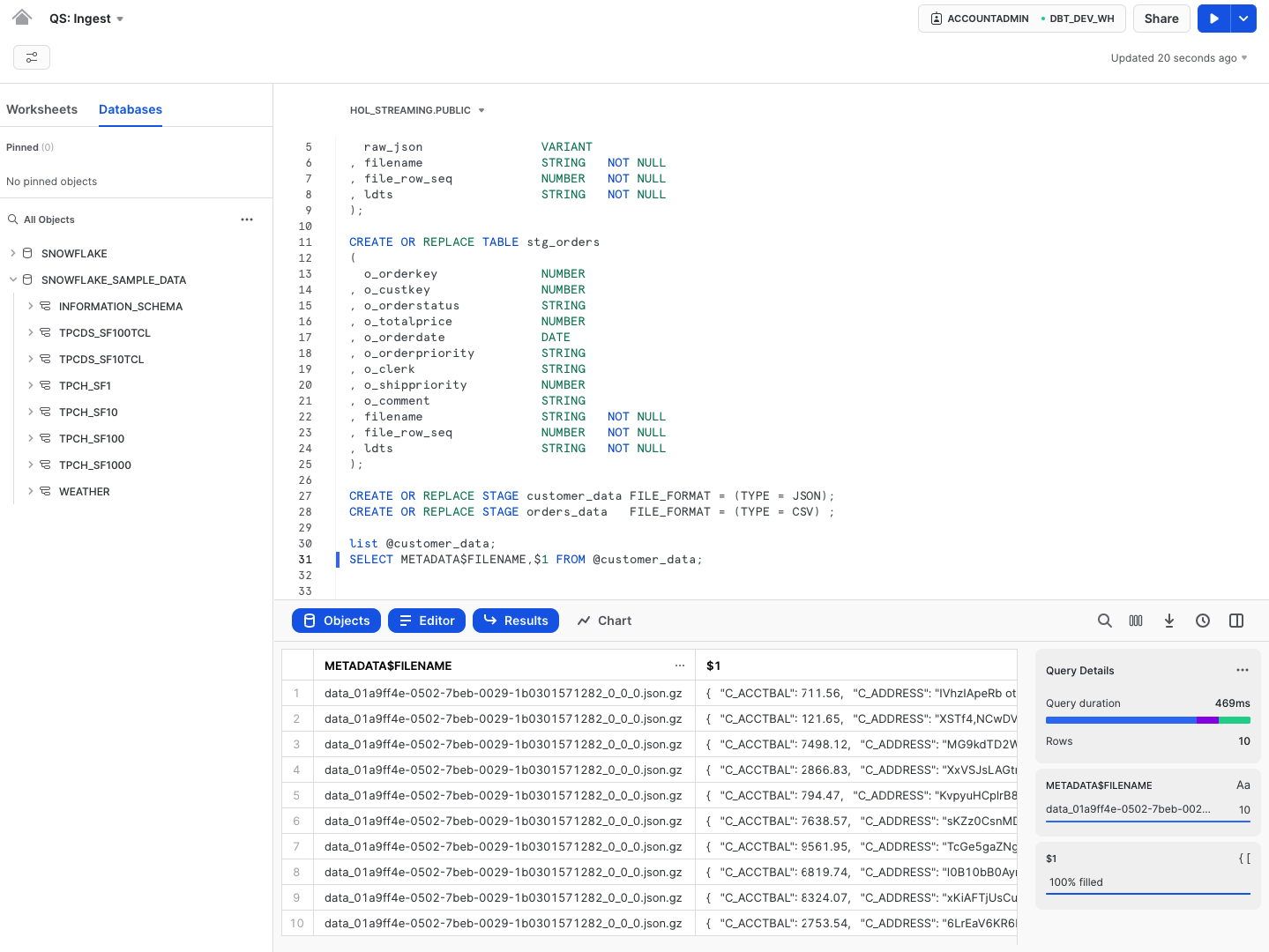Download the query results

(1169, 620)
